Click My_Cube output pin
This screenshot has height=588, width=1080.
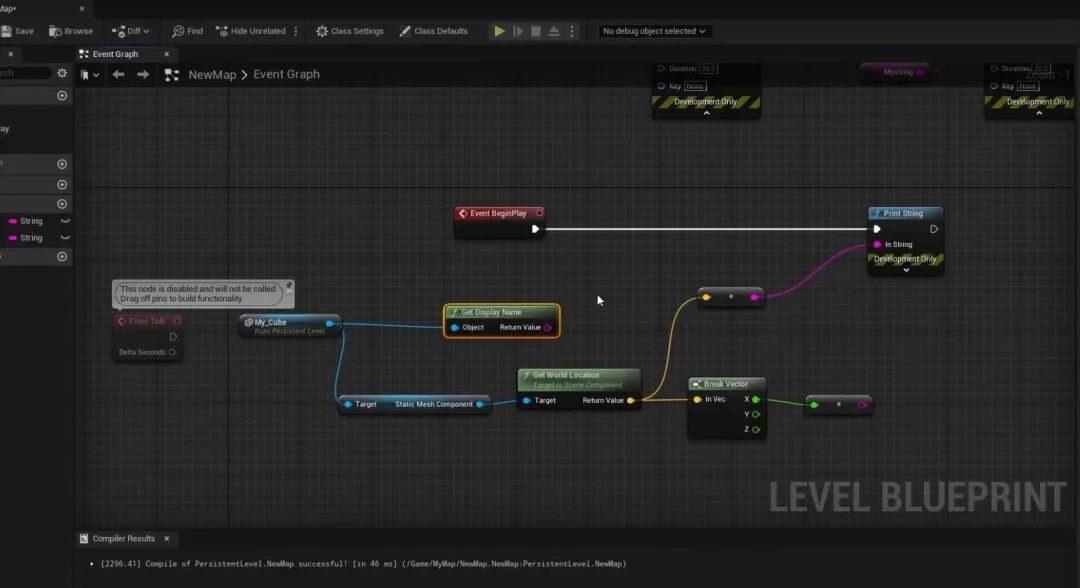tap(329, 323)
